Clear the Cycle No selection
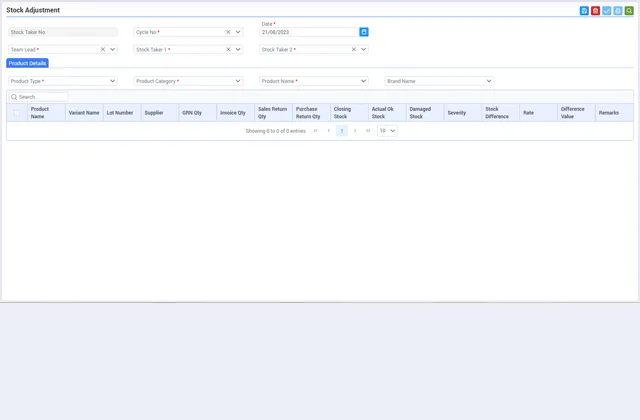Screen dimensions: 640x420 pos(228,32)
